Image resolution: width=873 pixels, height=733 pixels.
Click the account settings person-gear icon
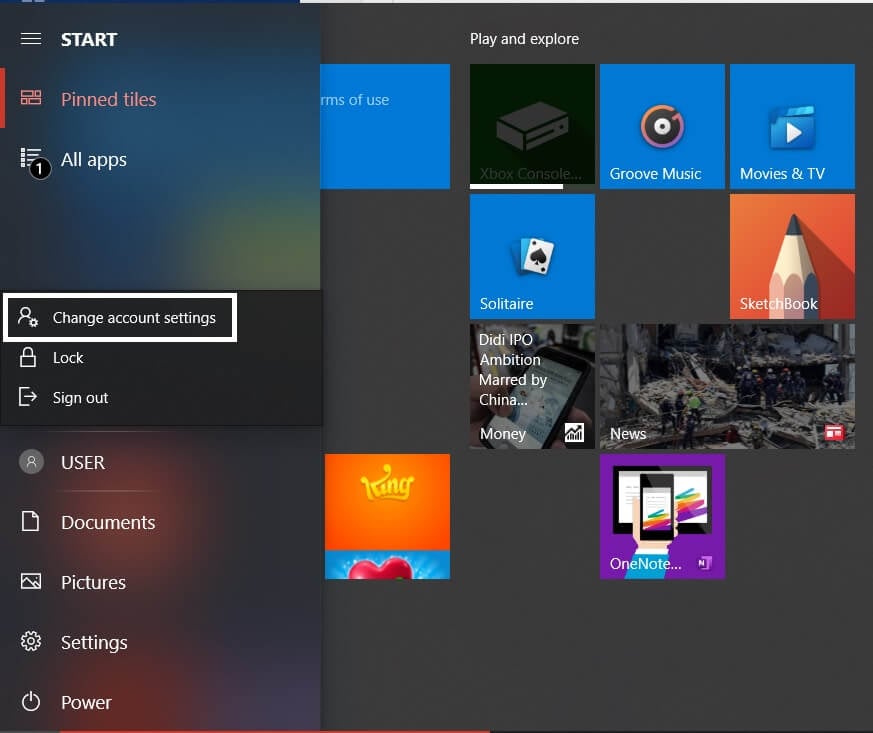(x=28, y=317)
